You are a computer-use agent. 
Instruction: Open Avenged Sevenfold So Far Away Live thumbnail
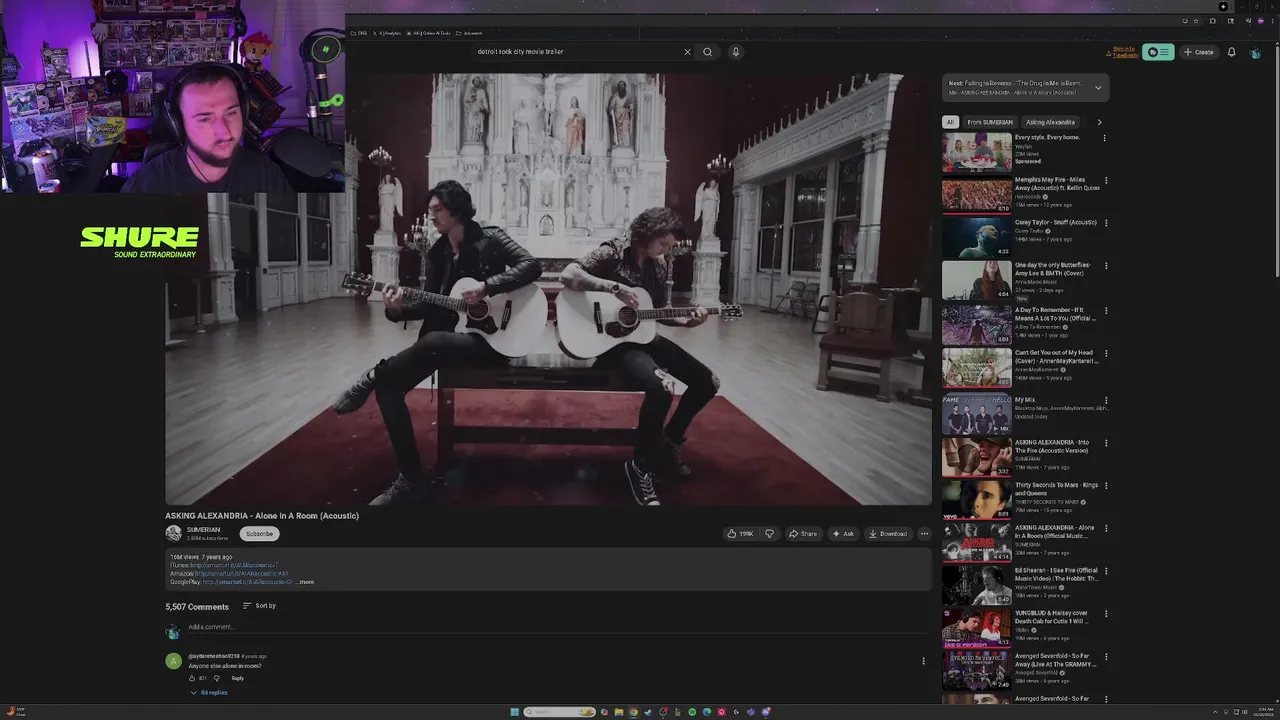tap(977, 671)
